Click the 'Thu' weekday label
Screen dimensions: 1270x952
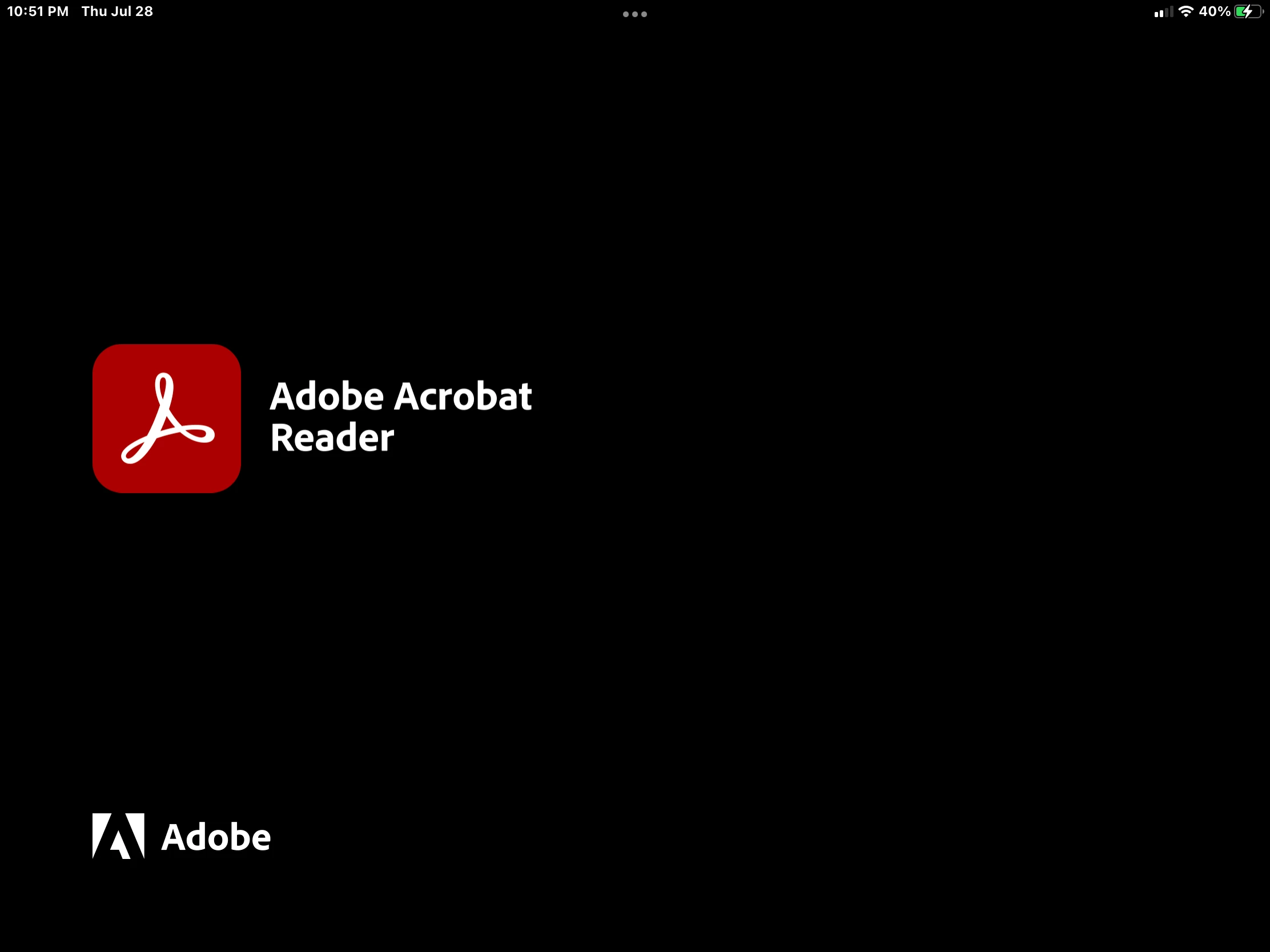point(94,11)
